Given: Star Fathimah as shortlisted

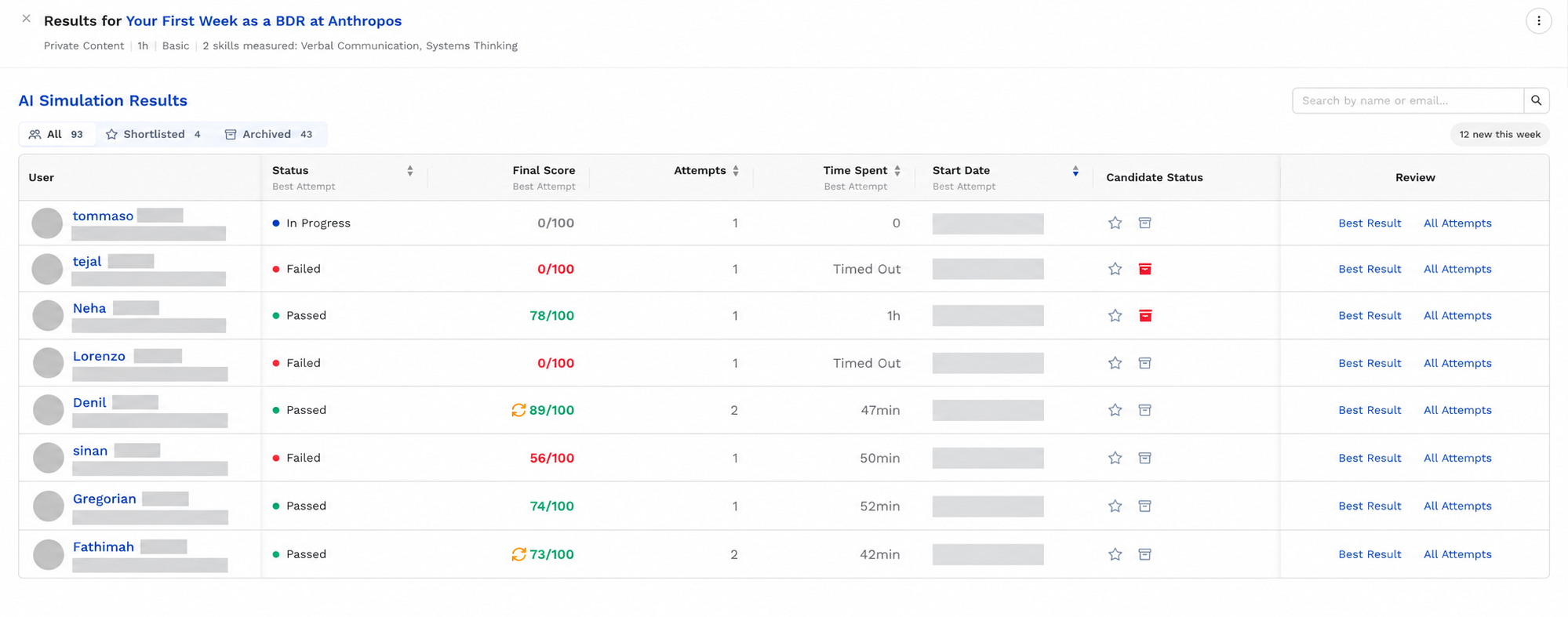Looking at the screenshot, I should 1115,554.
